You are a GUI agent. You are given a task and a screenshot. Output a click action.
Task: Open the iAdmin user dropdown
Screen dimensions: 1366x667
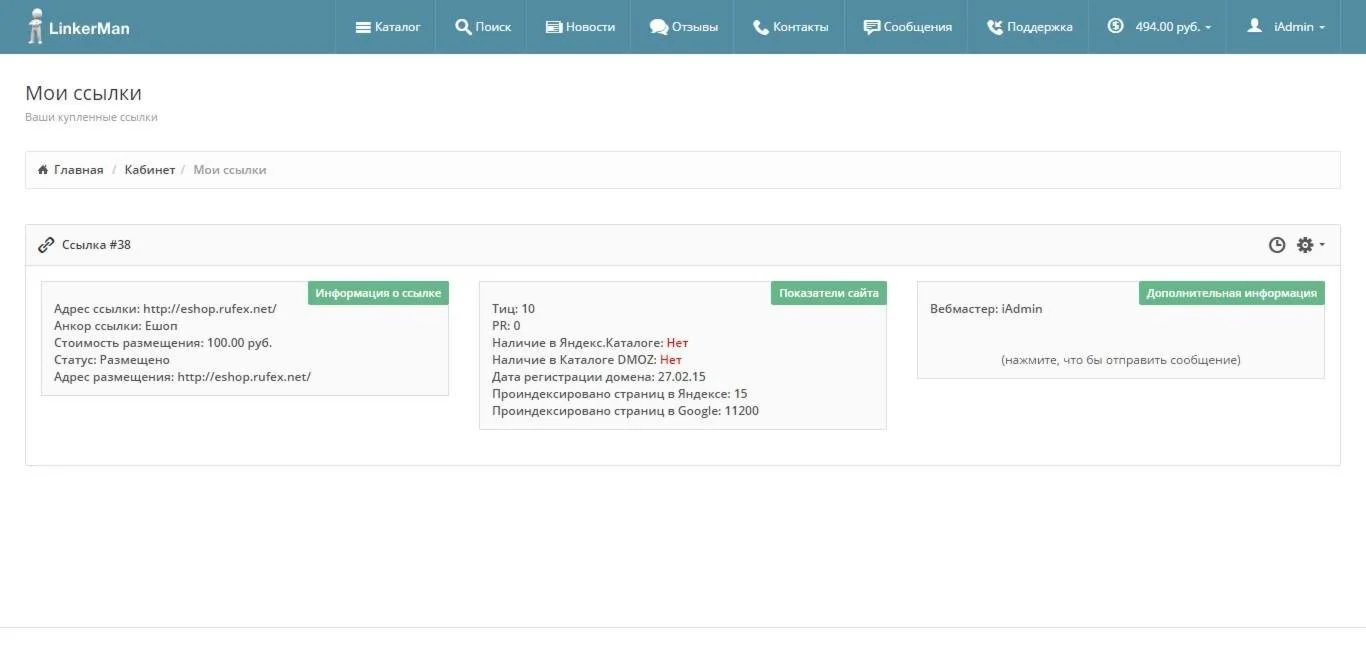point(1286,27)
